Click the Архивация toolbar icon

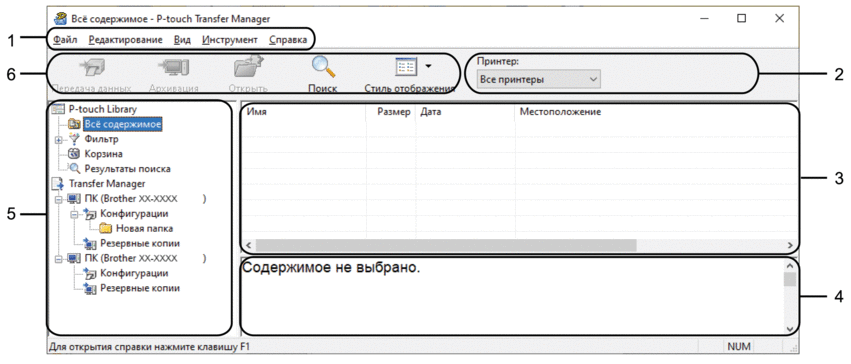tap(174, 66)
